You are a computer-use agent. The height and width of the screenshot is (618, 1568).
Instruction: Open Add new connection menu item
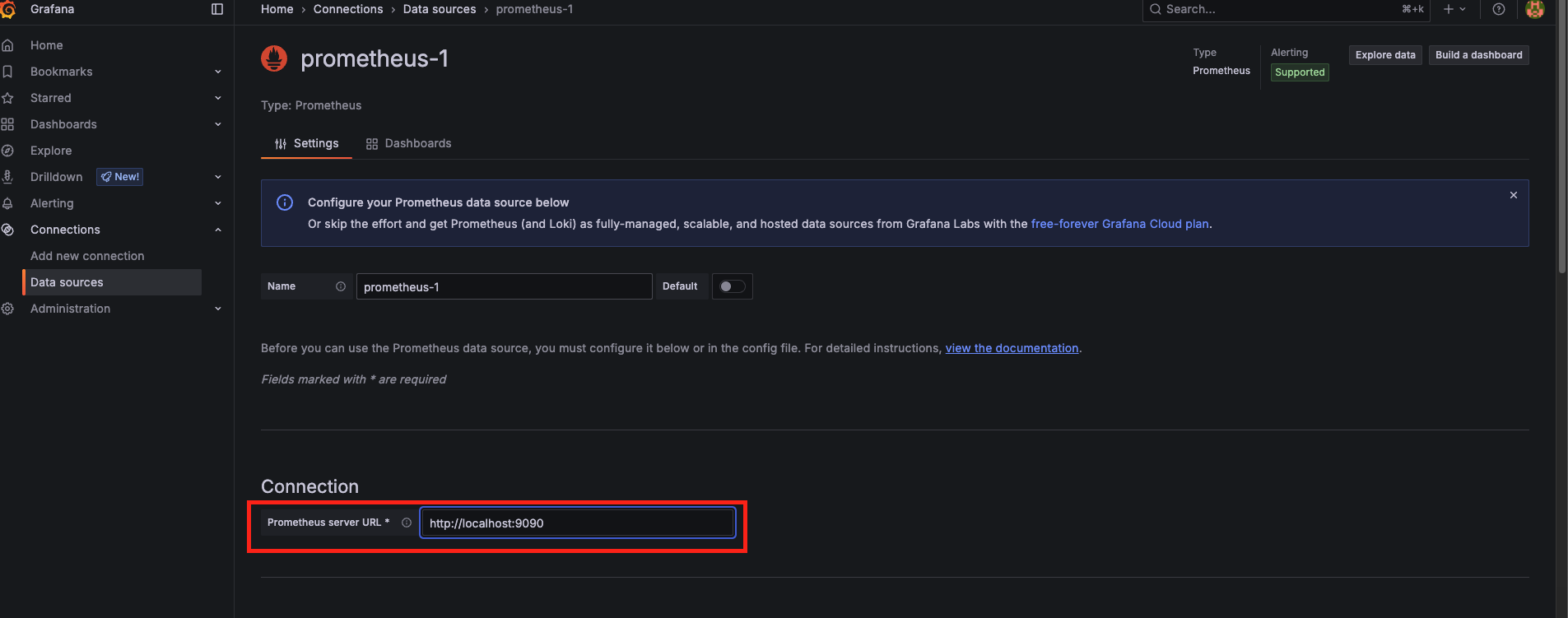coord(87,256)
